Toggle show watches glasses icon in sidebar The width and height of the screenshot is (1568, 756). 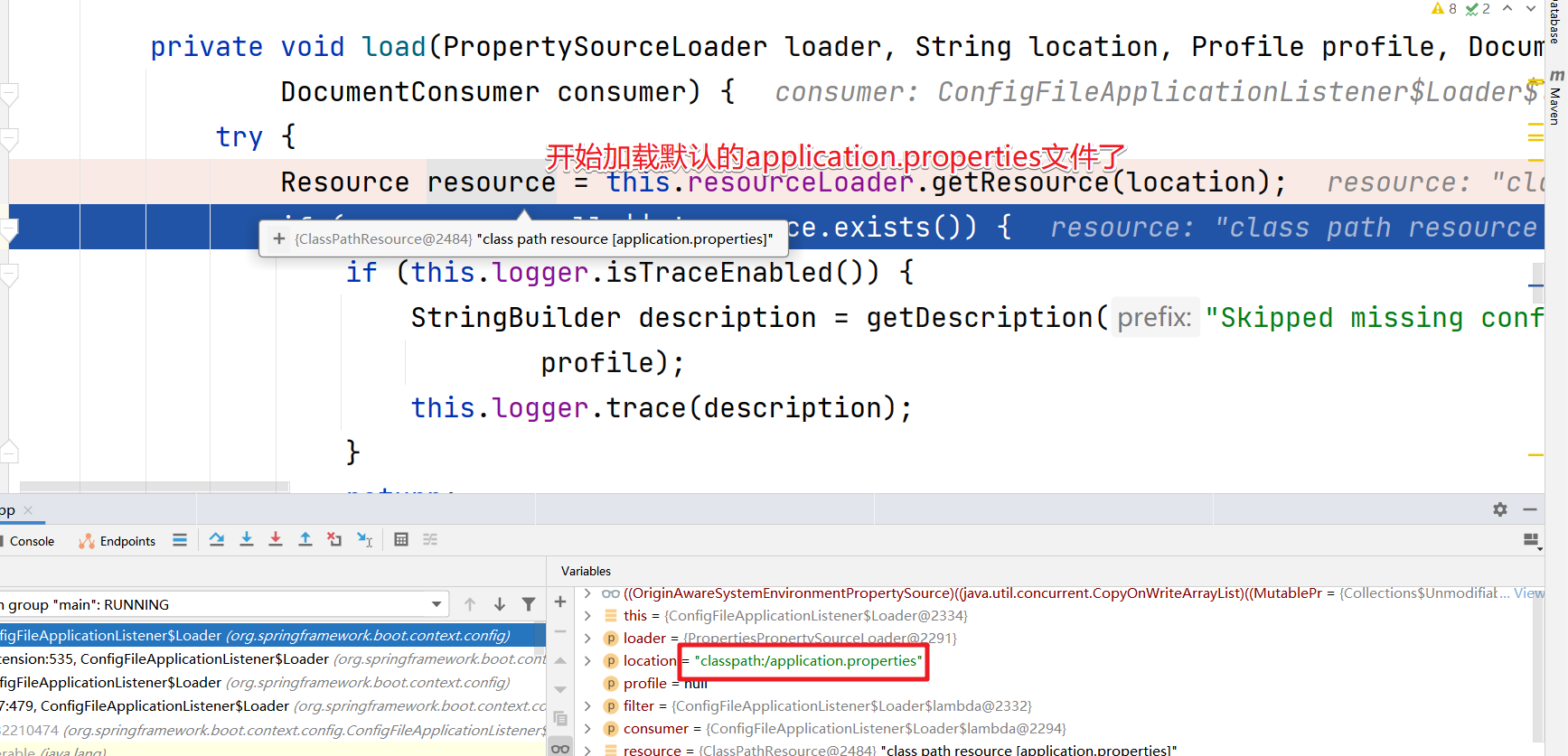(x=560, y=748)
